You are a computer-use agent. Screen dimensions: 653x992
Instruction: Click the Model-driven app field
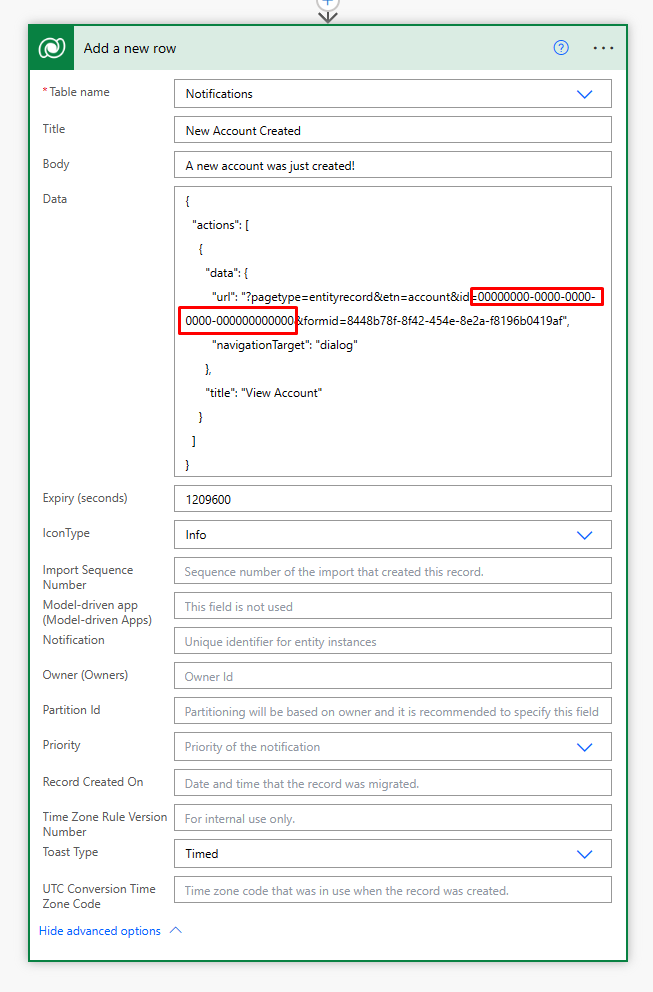point(393,606)
